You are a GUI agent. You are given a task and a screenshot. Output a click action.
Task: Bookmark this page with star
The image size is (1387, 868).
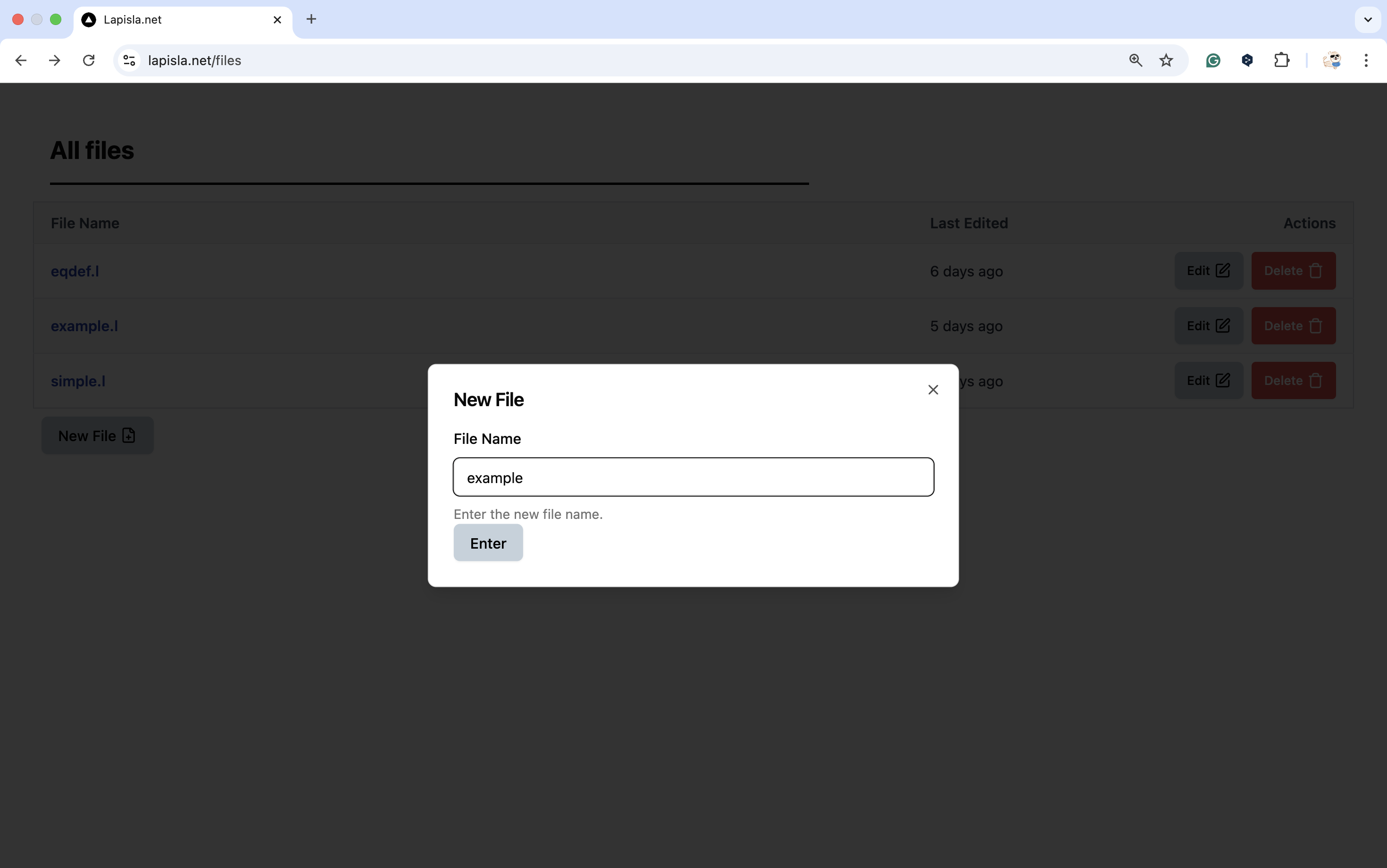(1166, 60)
